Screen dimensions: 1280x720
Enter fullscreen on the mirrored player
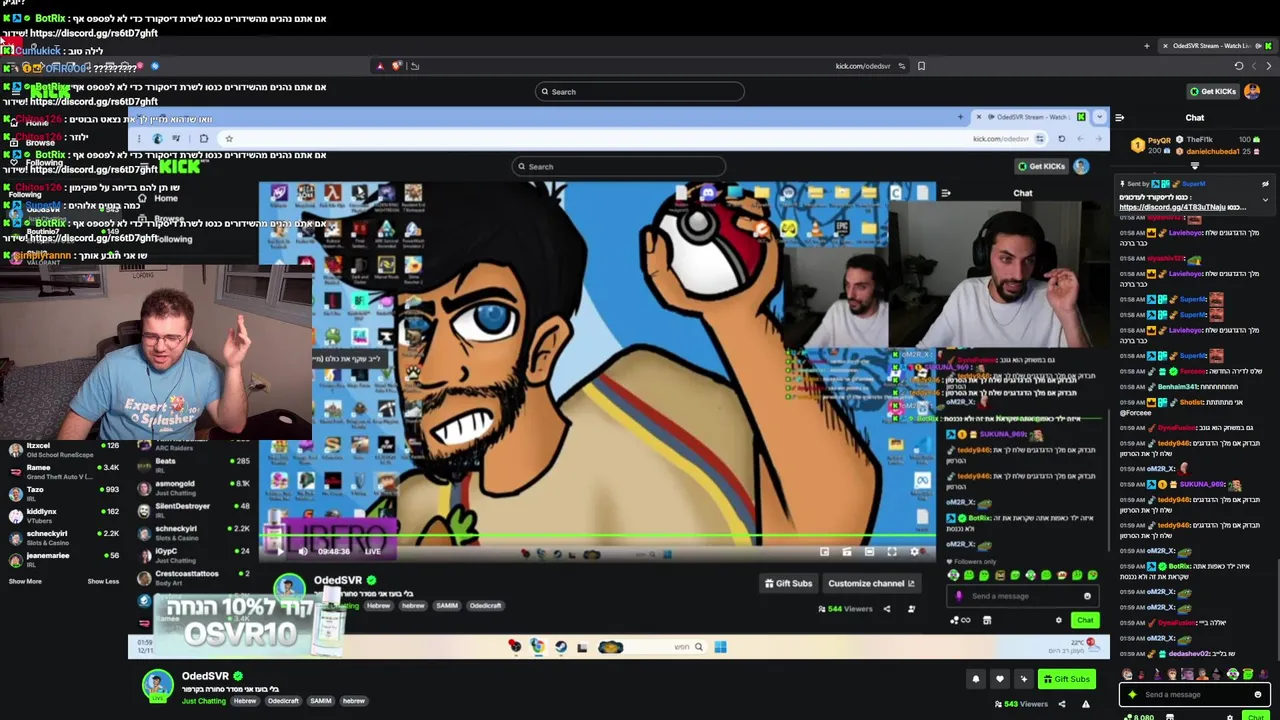892,551
